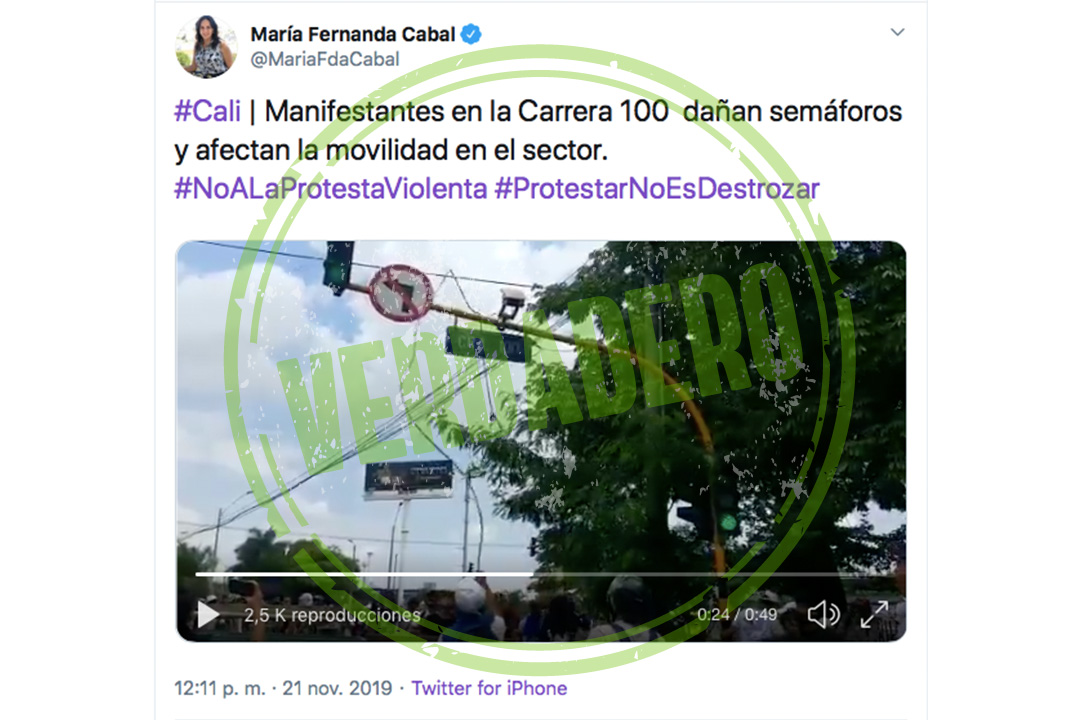Click the 12:11 p. m. timestamp

pyautogui.click(x=220, y=688)
